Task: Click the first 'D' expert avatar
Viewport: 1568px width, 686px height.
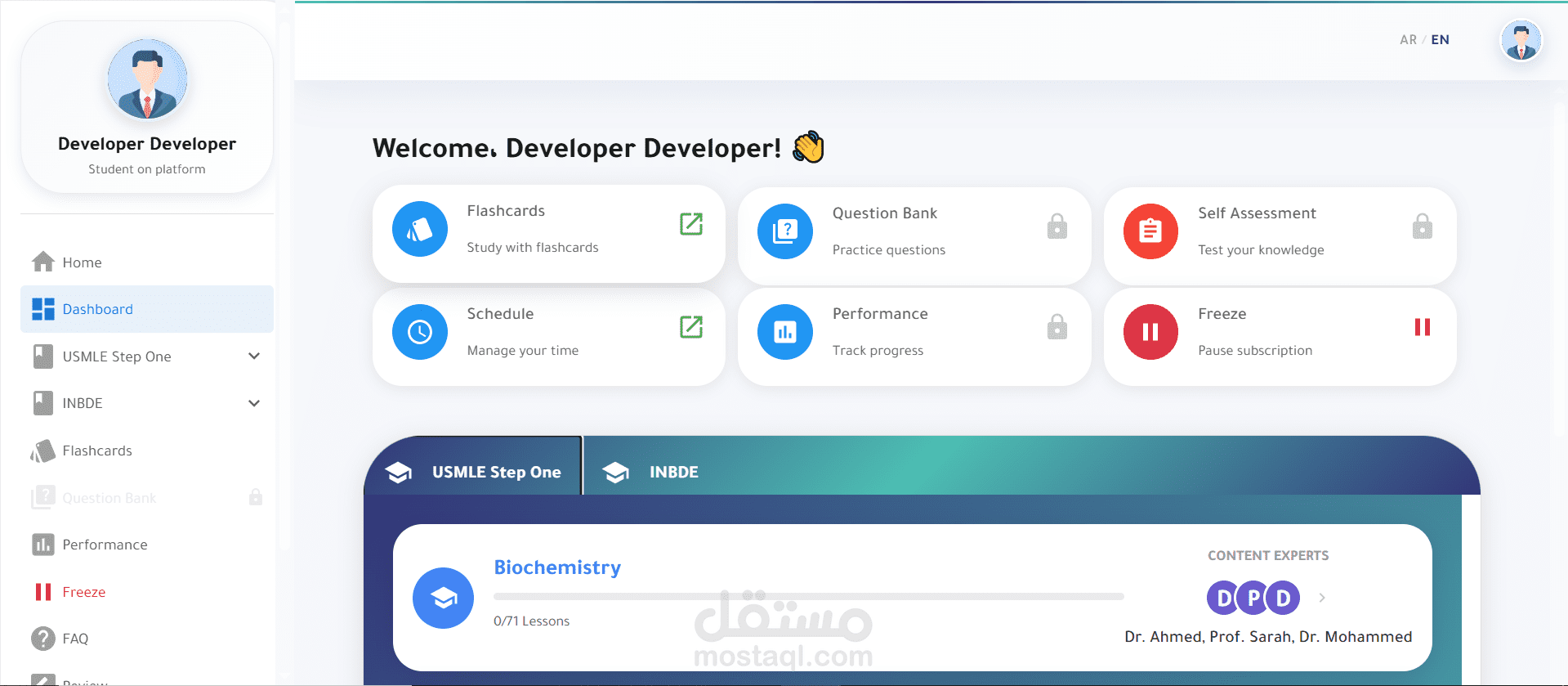Action: coord(1223,598)
